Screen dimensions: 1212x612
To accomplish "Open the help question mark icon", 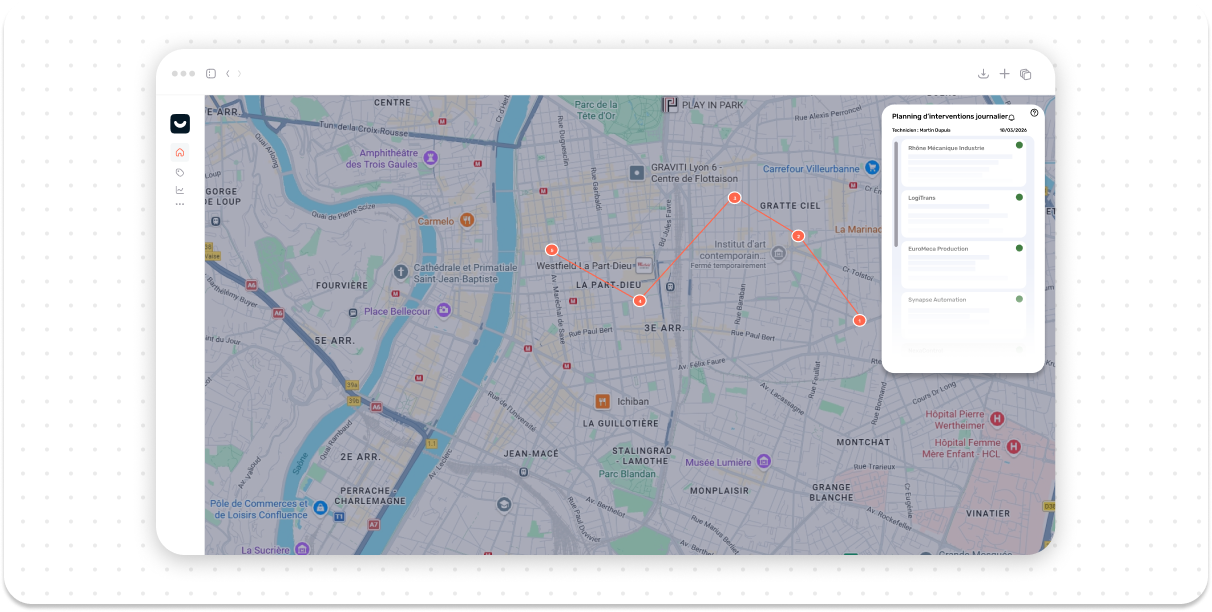I will [1034, 113].
